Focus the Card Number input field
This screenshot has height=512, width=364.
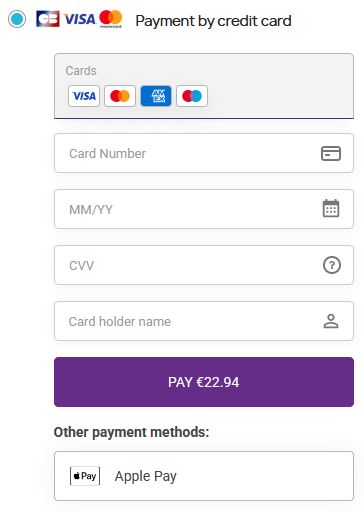[x=204, y=153]
